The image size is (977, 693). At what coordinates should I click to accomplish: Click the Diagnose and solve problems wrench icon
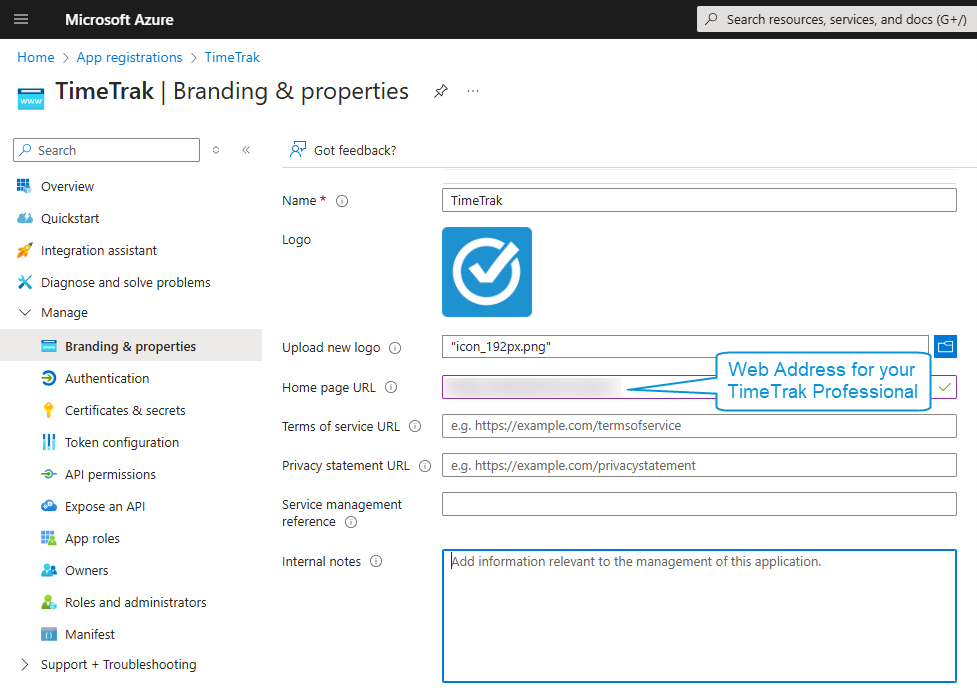tap(24, 282)
